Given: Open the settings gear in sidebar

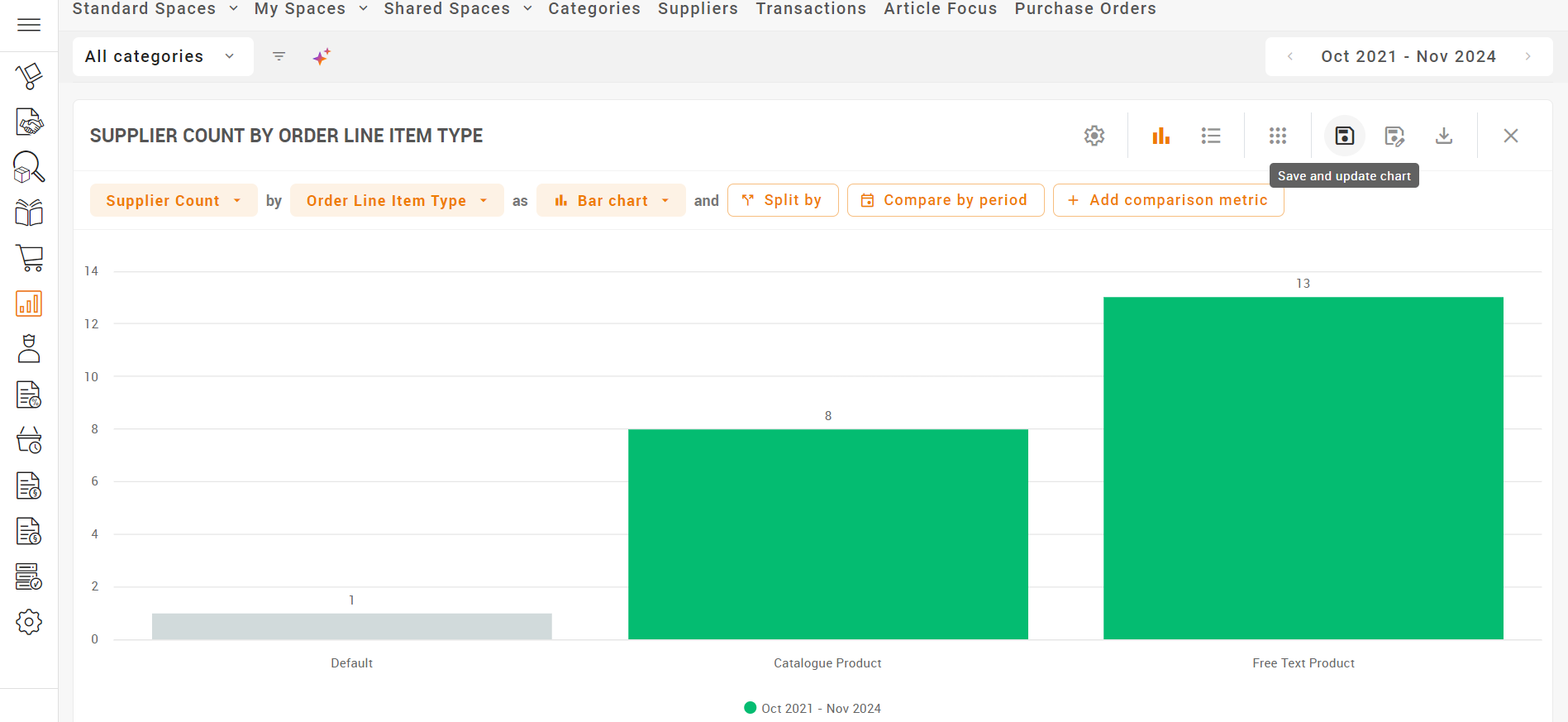Looking at the screenshot, I should coord(29,622).
